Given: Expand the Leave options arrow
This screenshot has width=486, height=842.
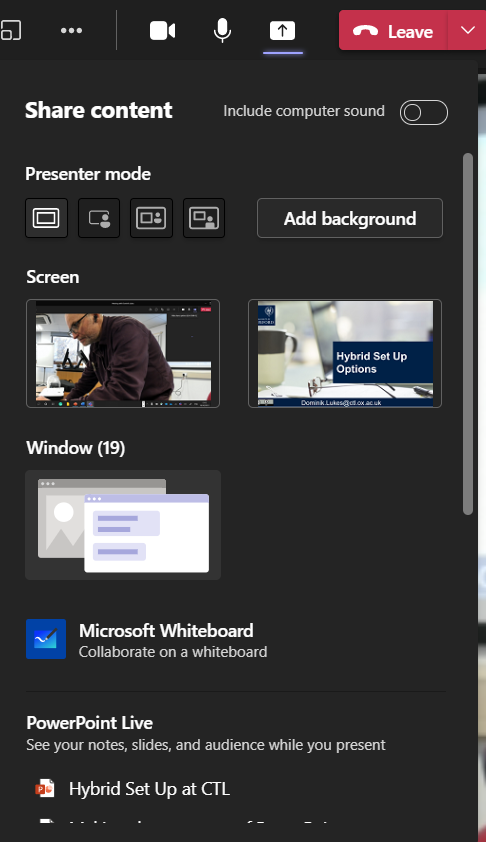Looking at the screenshot, I should pyautogui.click(x=467, y=31).
